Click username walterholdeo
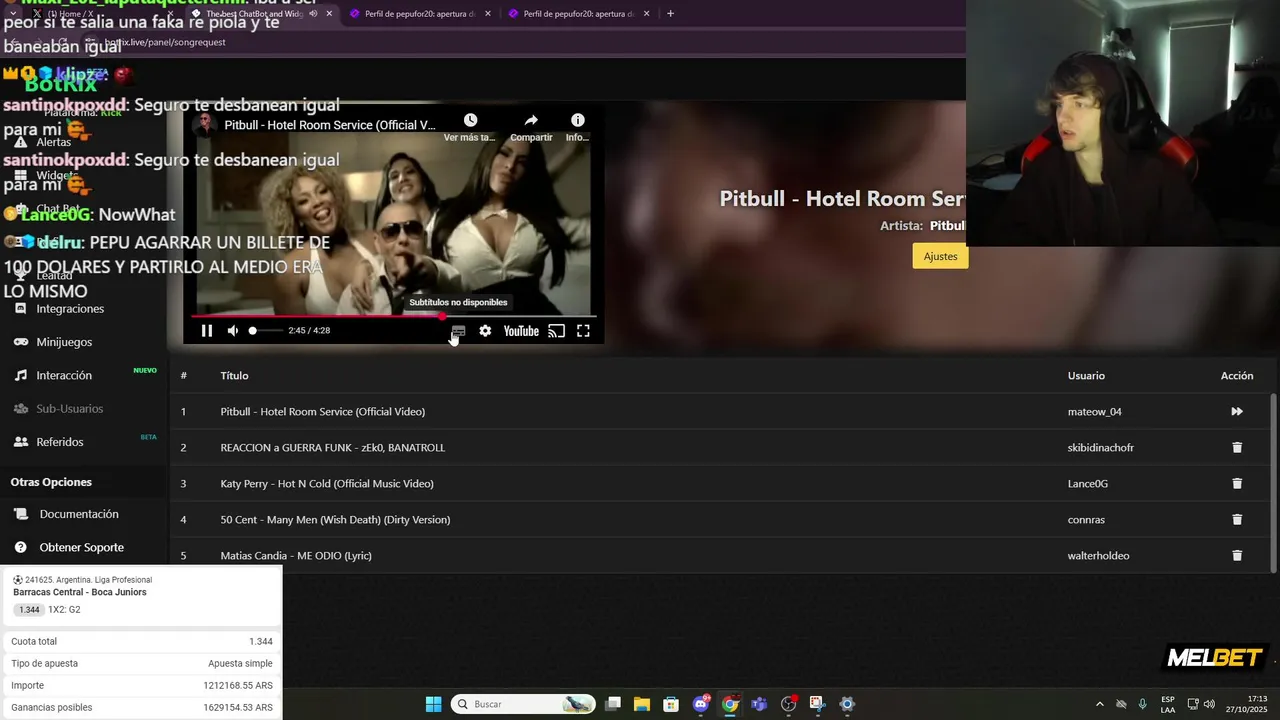The image size is (1280, 720). [1098, 555]
